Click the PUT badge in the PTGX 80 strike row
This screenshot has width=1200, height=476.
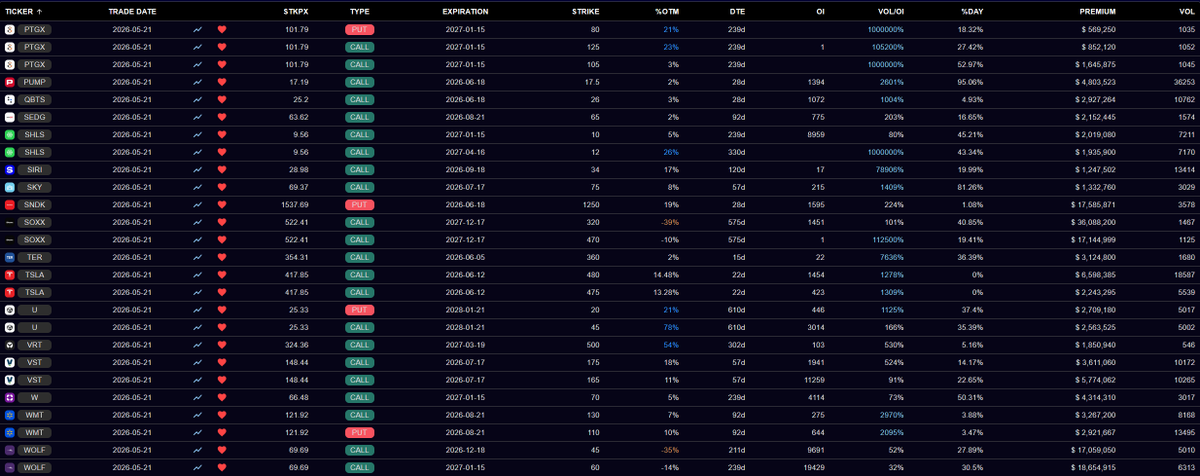tap(360, 30)
